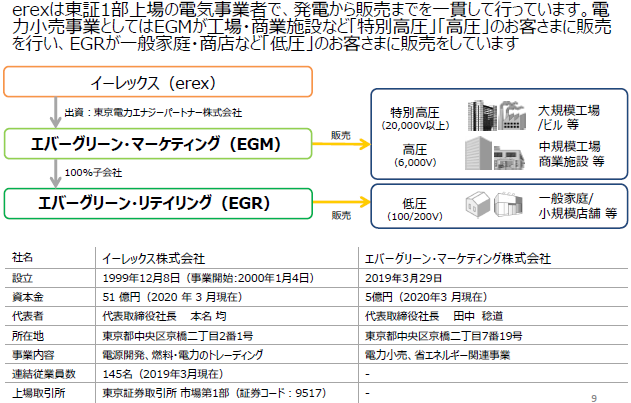Click the 電力小売、省エネルギー関連事業 cell

tap(437, 355)
